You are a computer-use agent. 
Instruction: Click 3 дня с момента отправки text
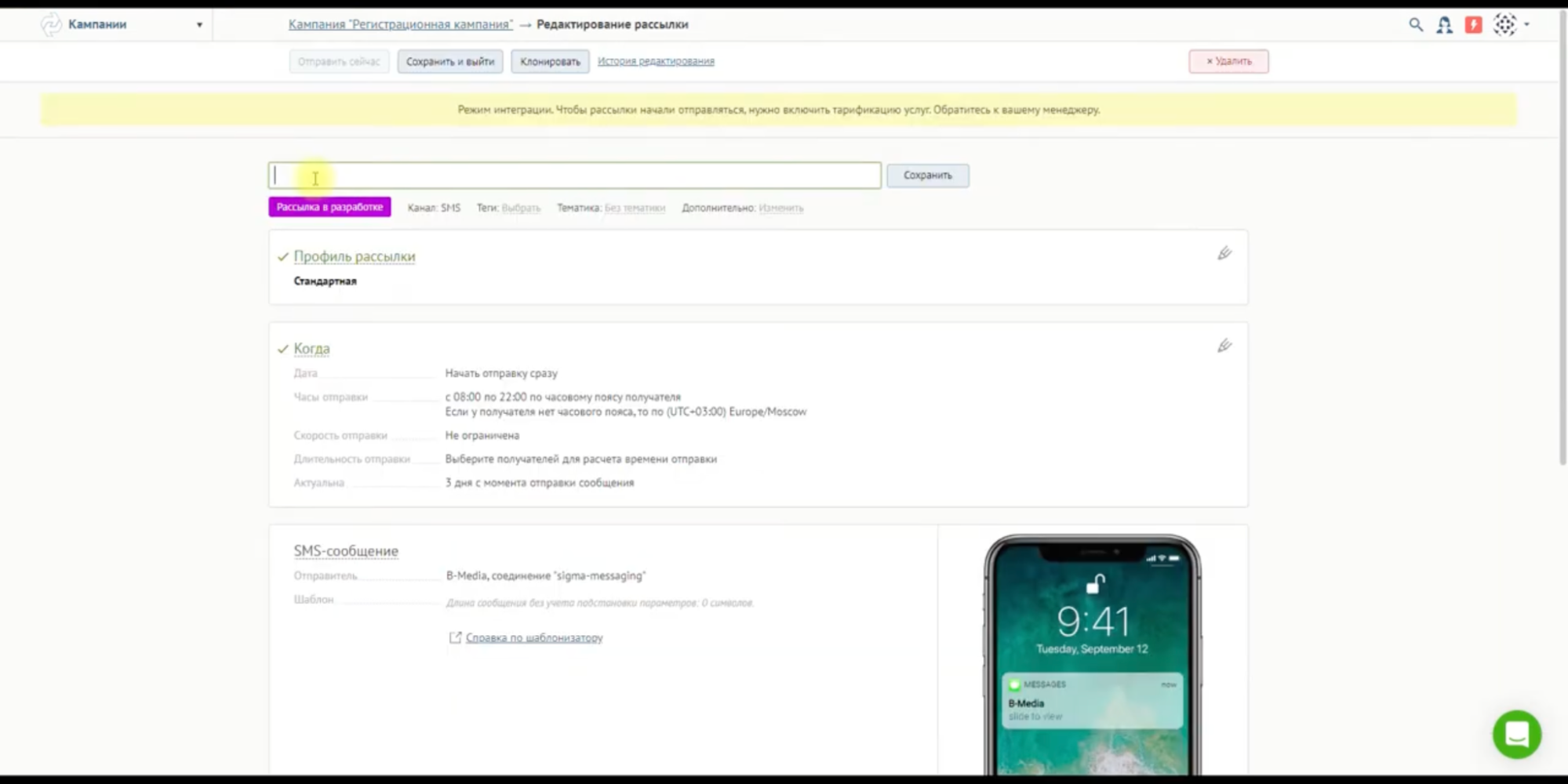coord(540,483)
